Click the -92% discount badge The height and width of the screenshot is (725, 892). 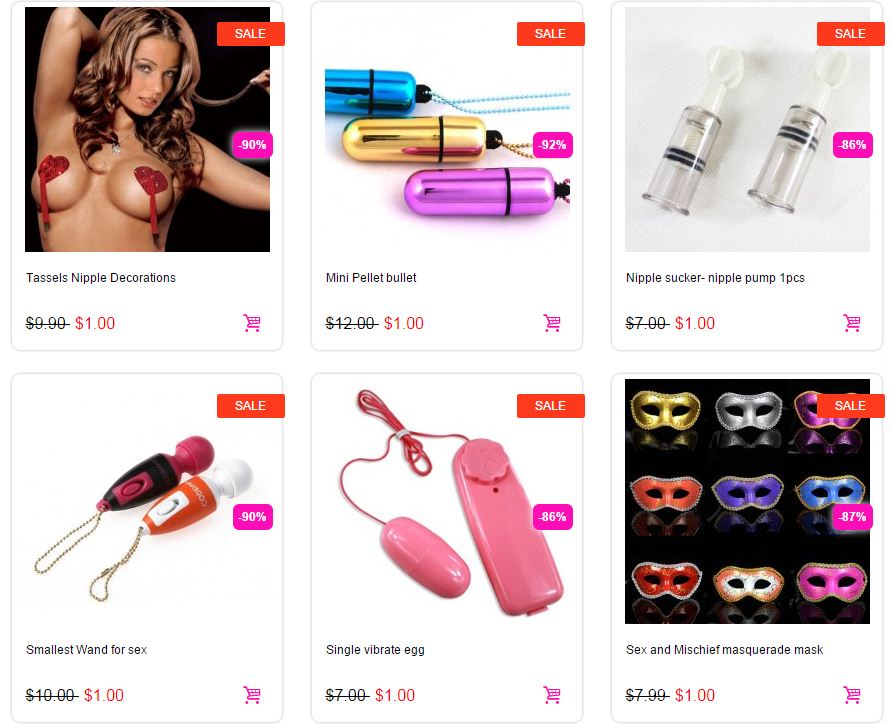click(x=552, y=145)
